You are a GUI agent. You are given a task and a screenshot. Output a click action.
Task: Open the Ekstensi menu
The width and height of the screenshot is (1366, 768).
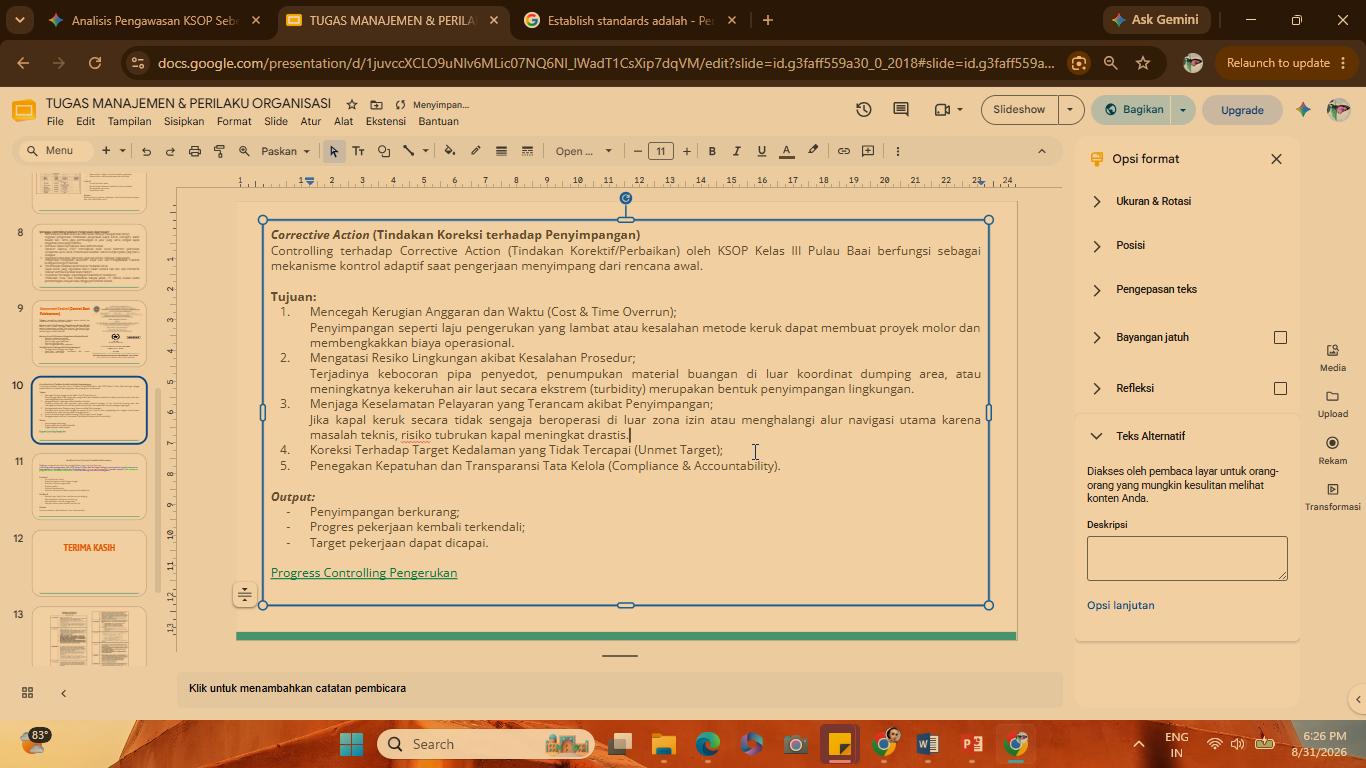[386, 121]
